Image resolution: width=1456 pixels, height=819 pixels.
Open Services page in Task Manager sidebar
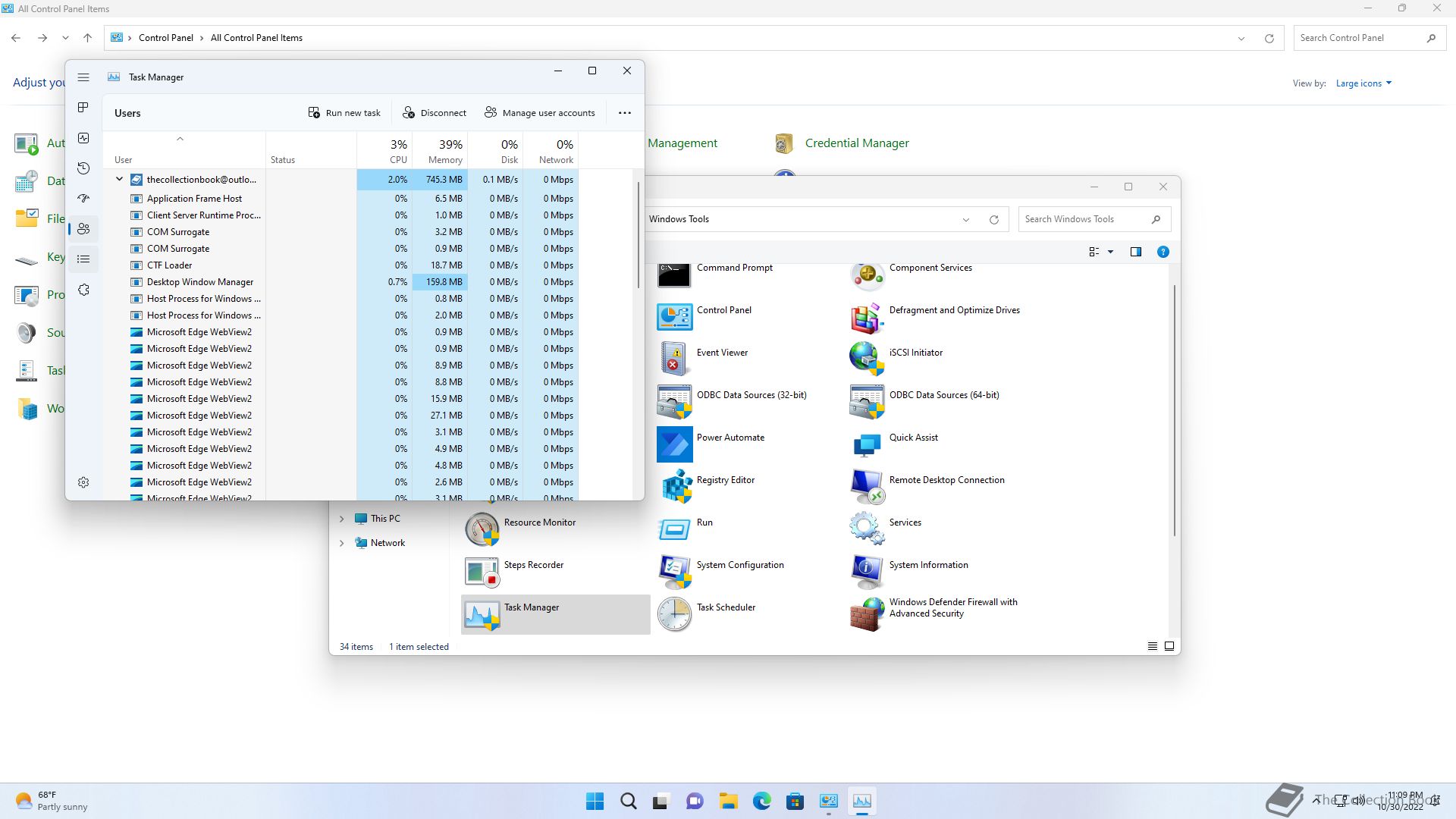pos(83,290)
